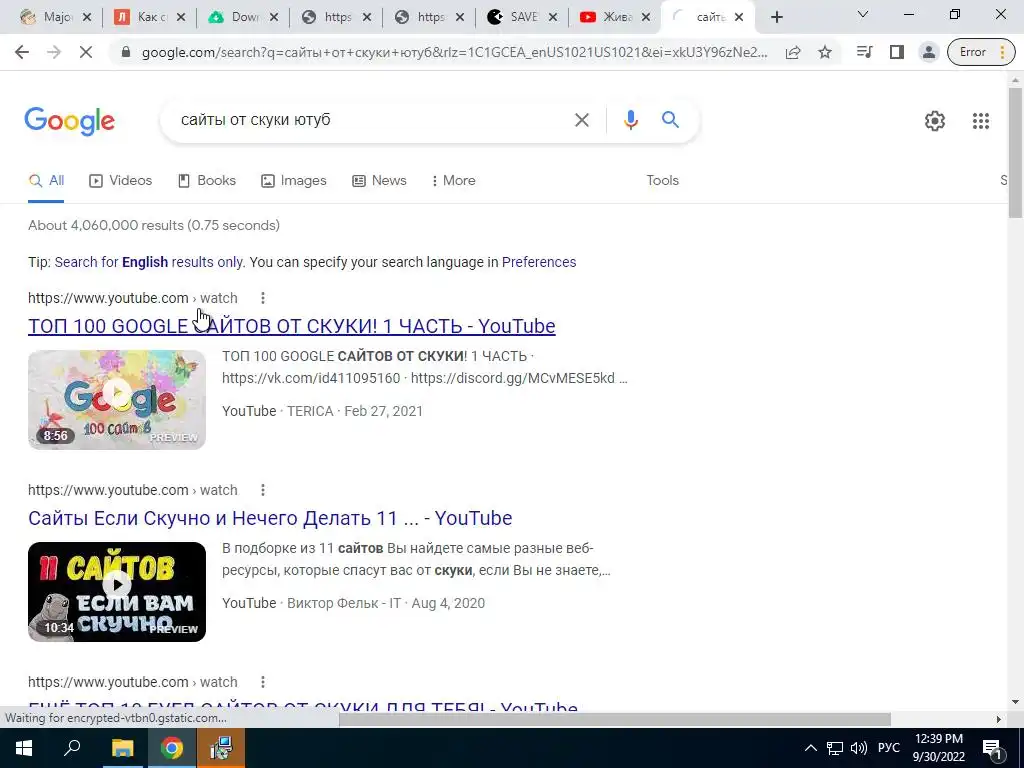Play the 11 сайтов если вам скучно thumbnail
The height and width of the screenshot is (768, 1024).
pos(117,592)
